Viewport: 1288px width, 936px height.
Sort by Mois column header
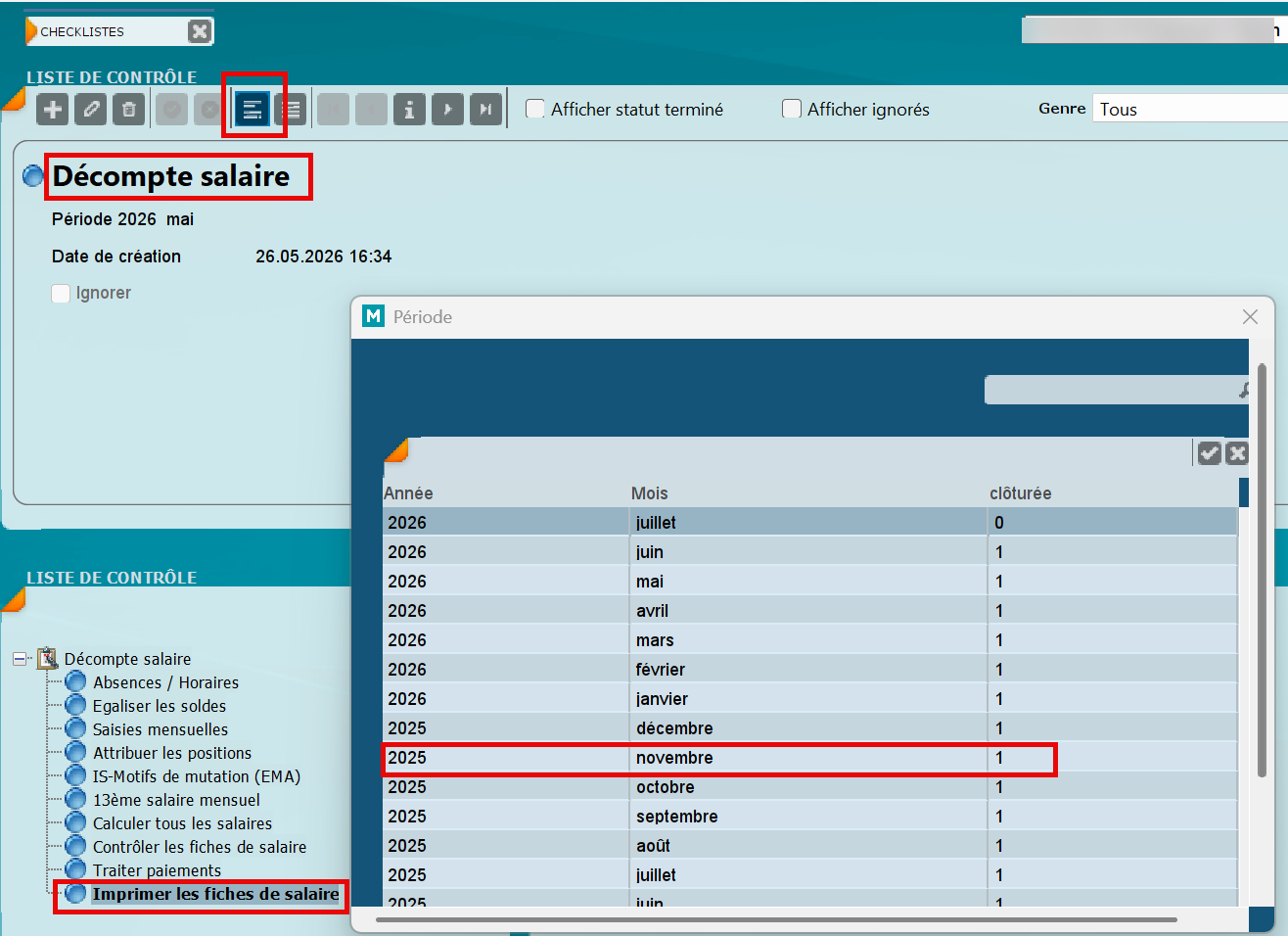(x=650, y=493)
